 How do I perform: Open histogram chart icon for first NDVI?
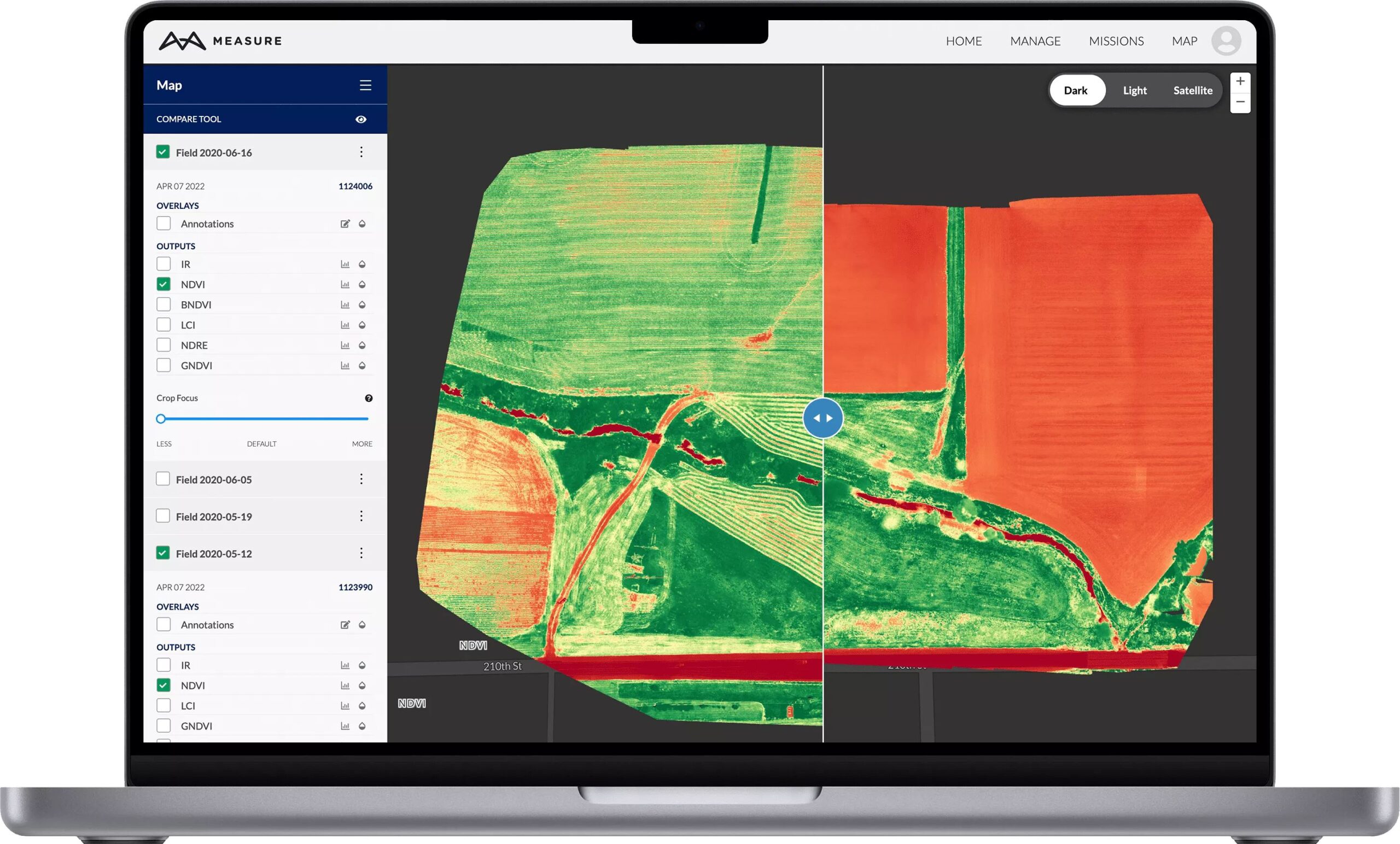345,285
